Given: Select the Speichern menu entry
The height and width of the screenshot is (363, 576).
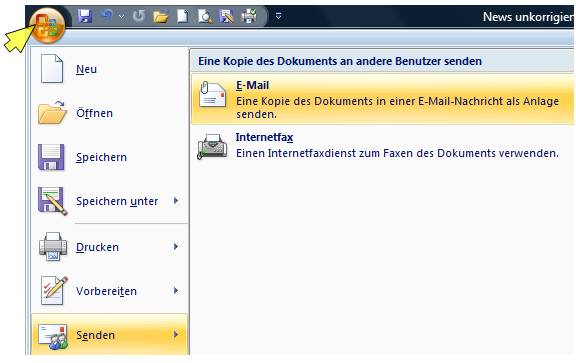Looking at the screenshot, I should click(101, 157).
